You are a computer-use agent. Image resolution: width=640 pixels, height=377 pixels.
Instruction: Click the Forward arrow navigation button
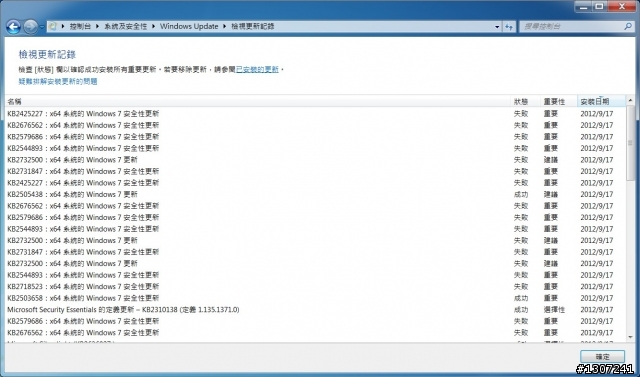tap(31, 27)
